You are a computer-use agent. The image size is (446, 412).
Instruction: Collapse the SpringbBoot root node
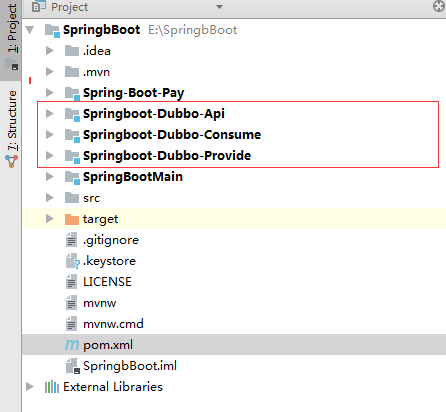point(30,30)
